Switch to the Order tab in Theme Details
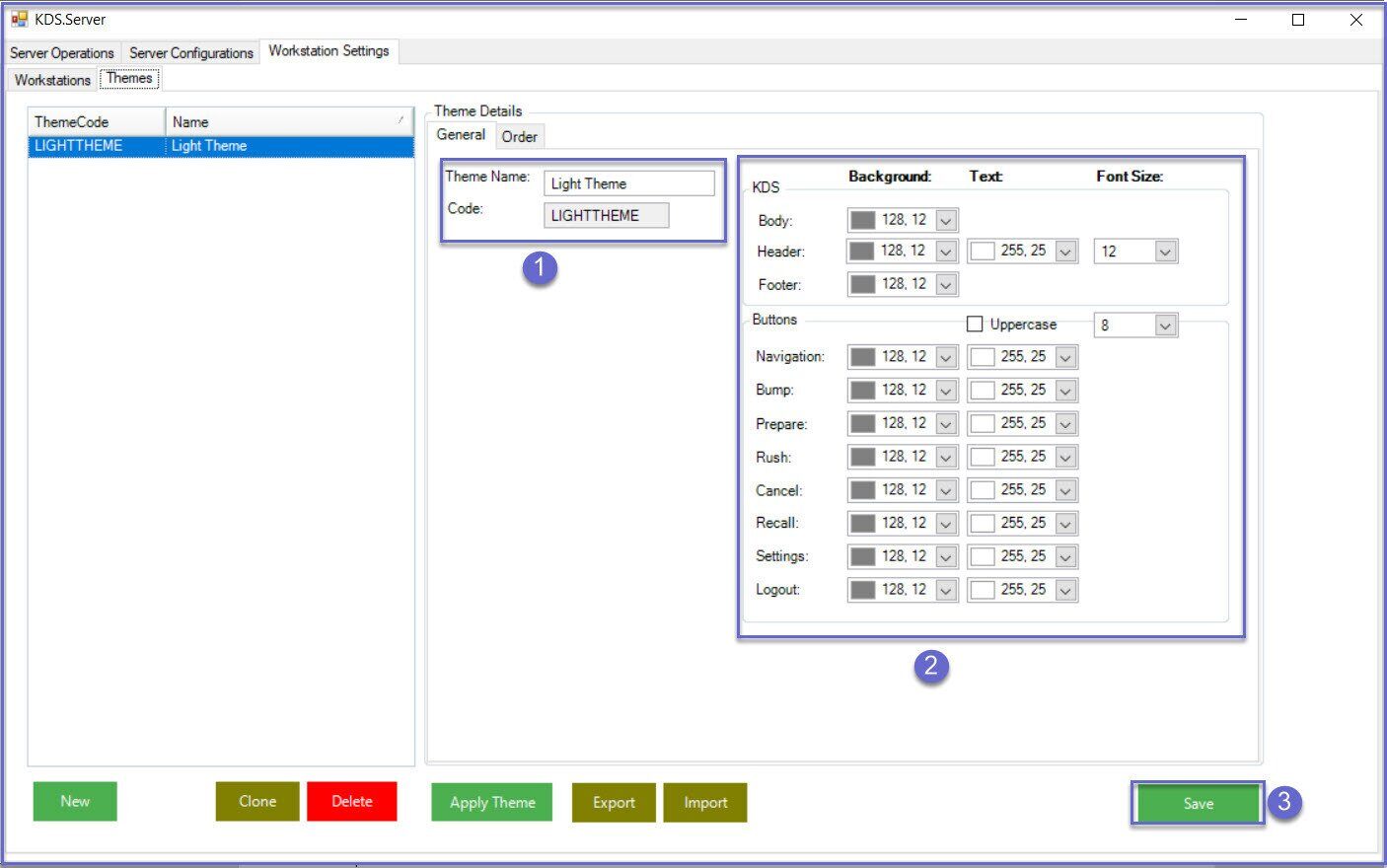 tap(519, 137)
